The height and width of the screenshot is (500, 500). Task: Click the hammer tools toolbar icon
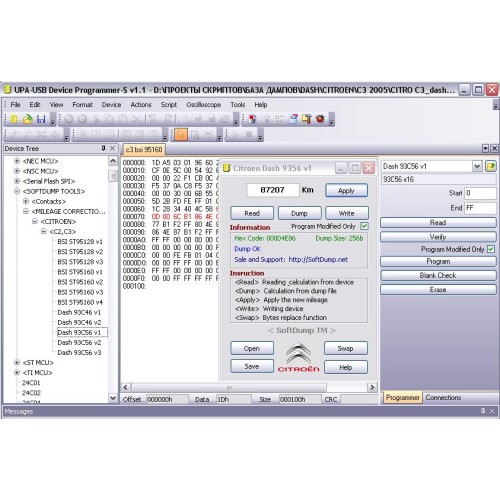[x=307, y=119]
